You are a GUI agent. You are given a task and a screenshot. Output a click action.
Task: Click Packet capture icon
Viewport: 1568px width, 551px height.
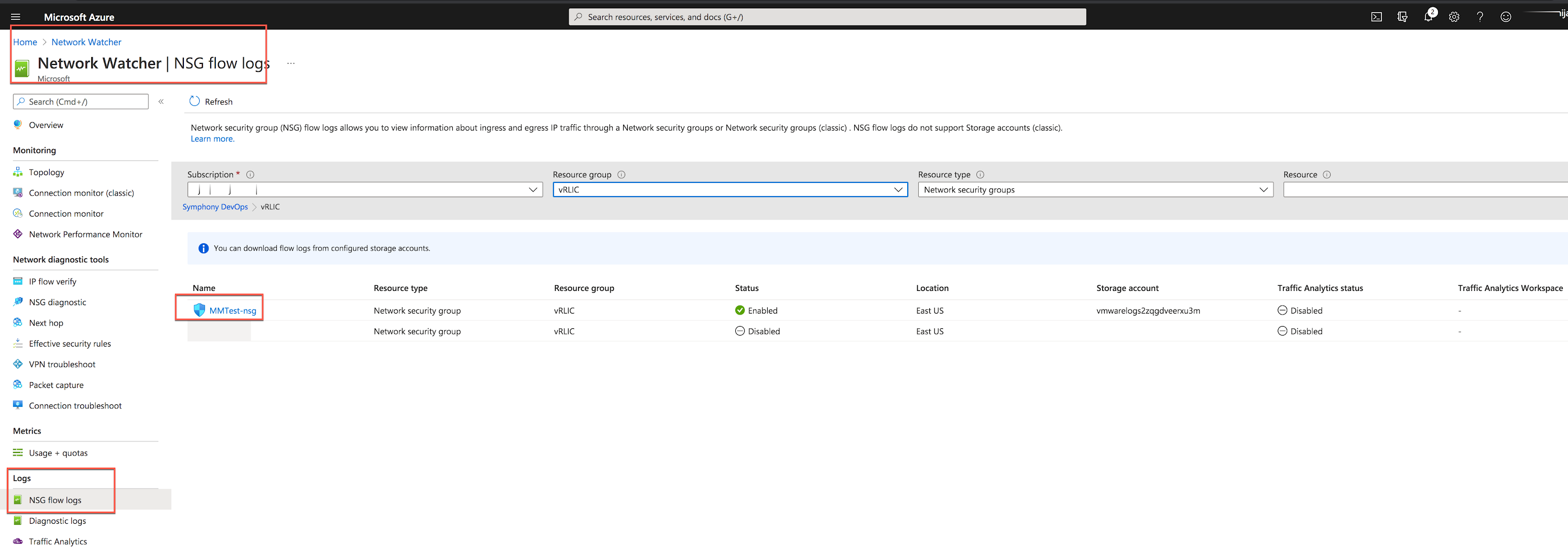coord(18,385)
